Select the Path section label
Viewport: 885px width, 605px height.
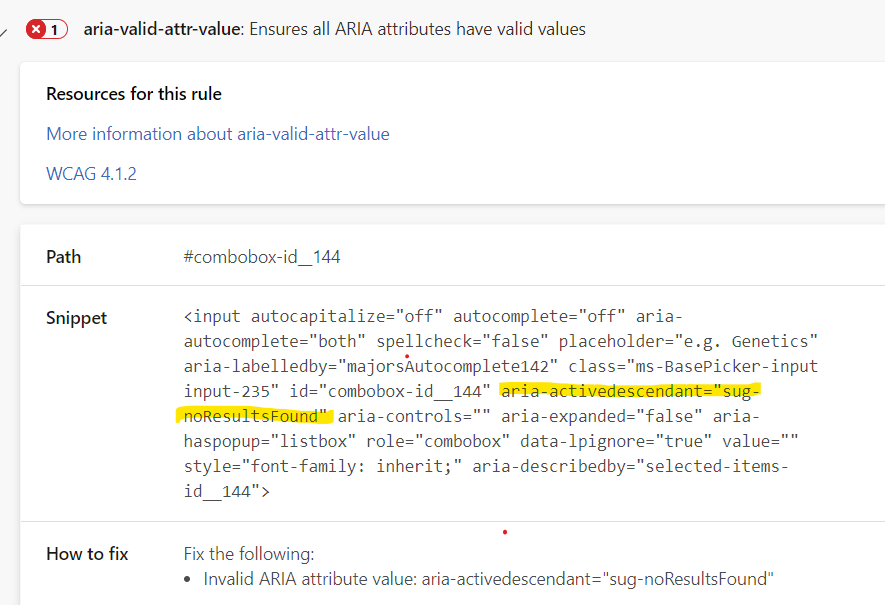[x=63, y=256]
